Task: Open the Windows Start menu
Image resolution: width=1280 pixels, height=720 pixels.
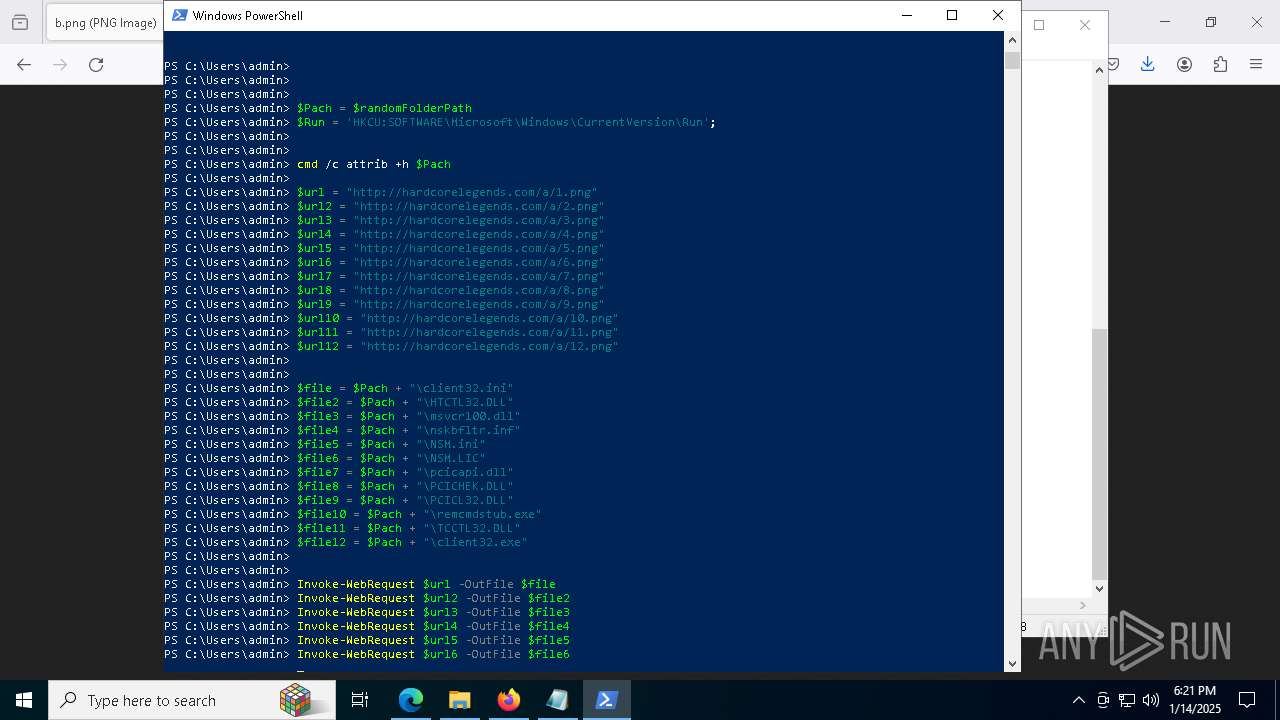Action: [x=24, y=700]
